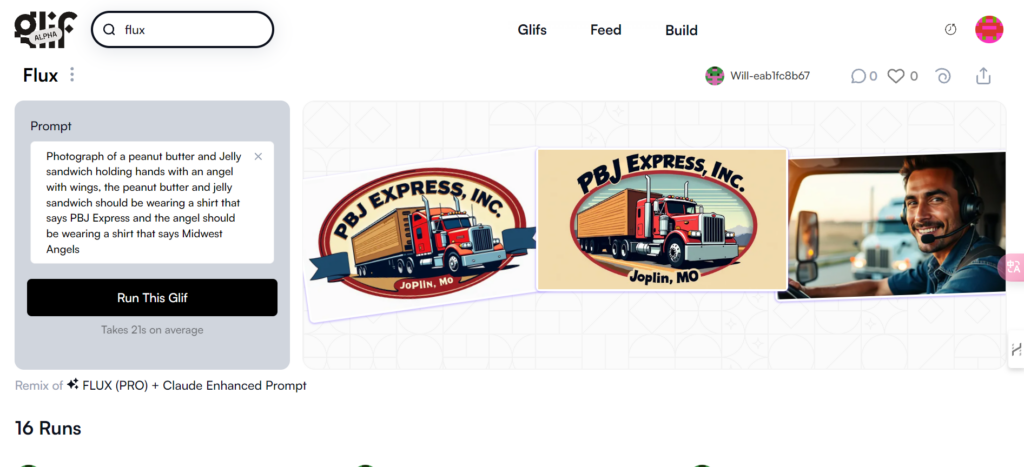Open the Will-eab1fc8b67 author profile

(x=758, y=76)
